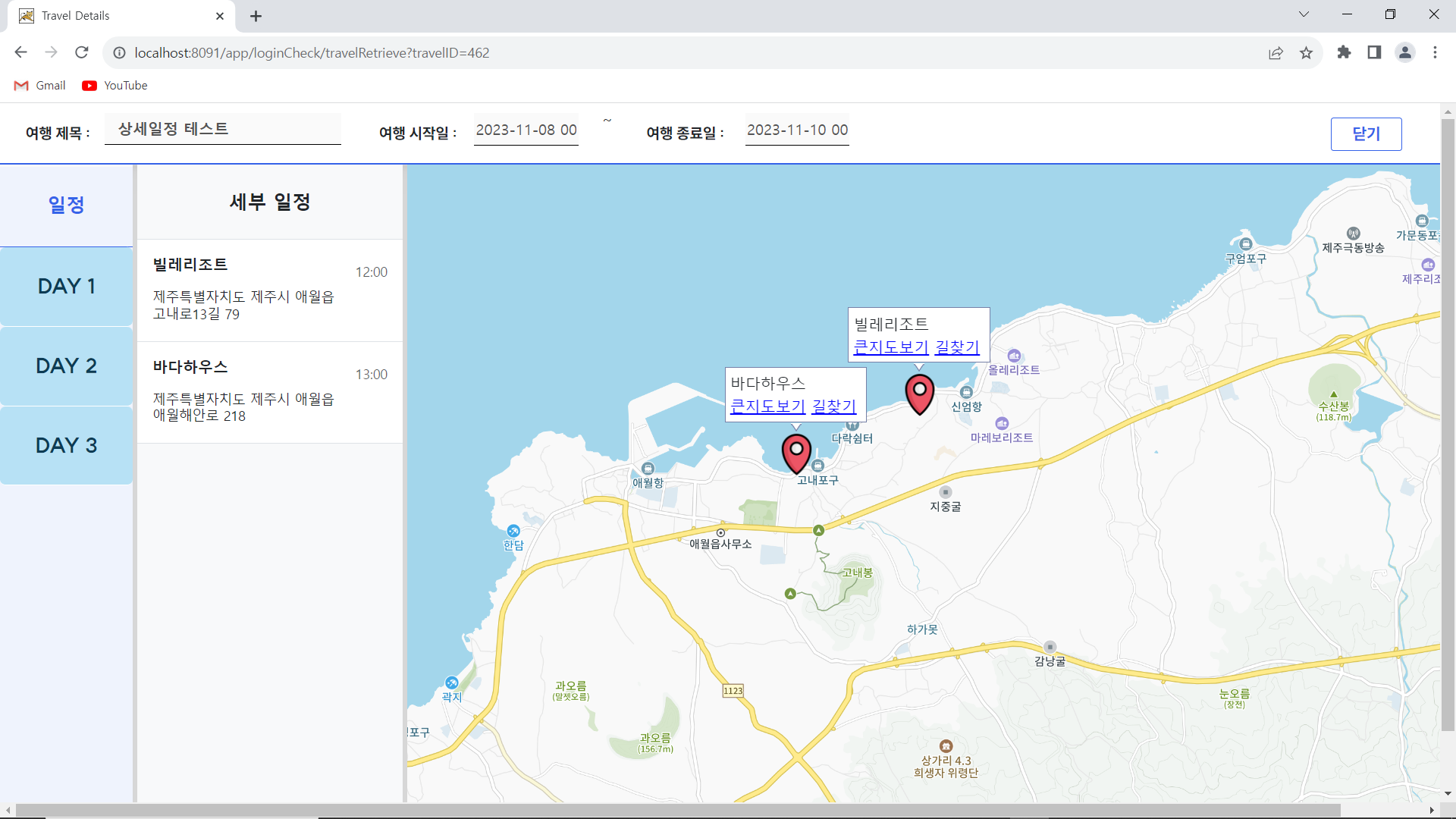Viewport: 1456px width, 819px height.
Task: Click the bookmark star icon in address bar
Action: pos(1306,53)
